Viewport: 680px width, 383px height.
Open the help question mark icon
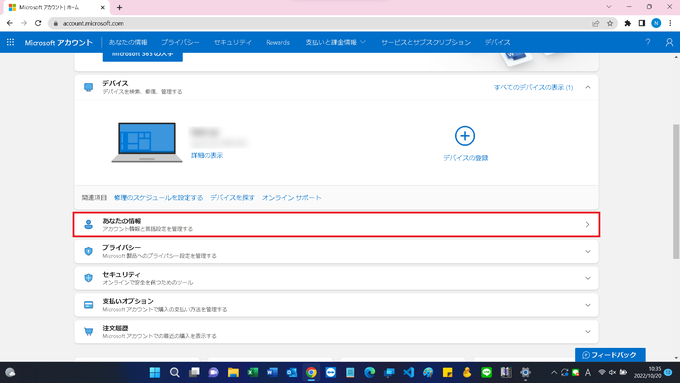[x=647, y=42]
